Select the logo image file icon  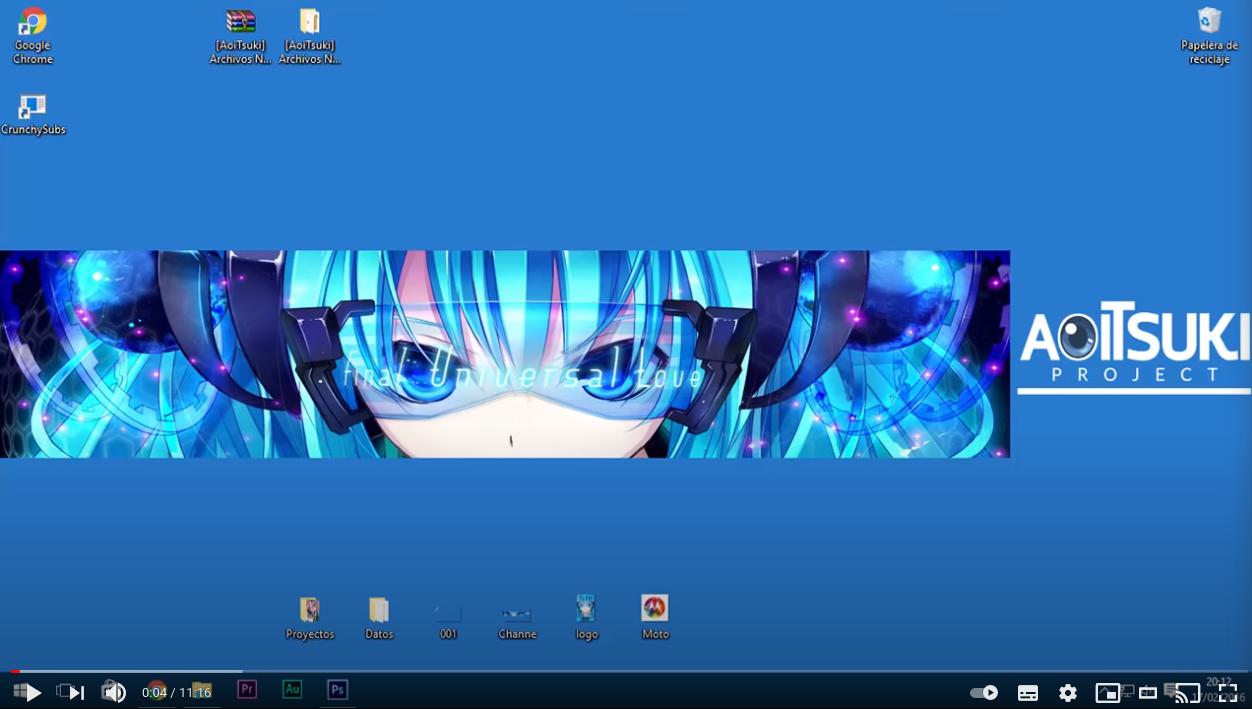coord(586,618)
